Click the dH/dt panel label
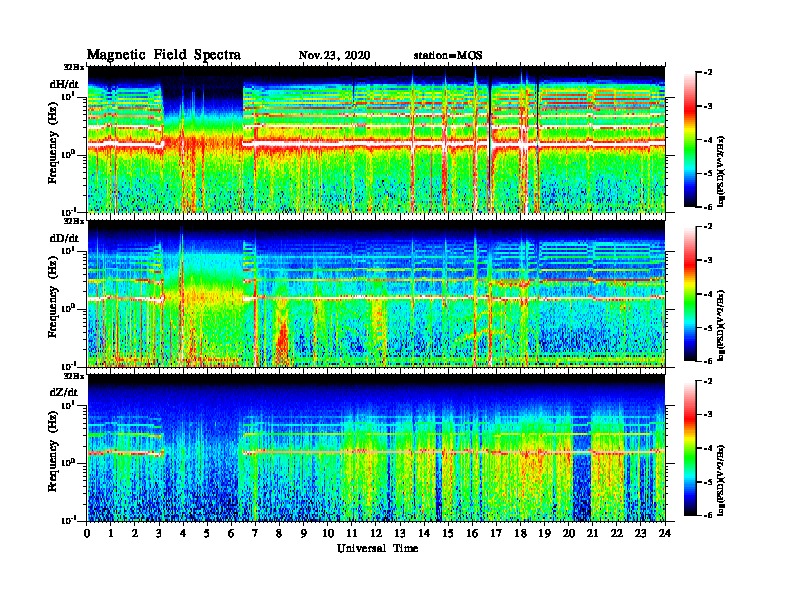This screenshot has height=612, width=792. coord(64,84)
